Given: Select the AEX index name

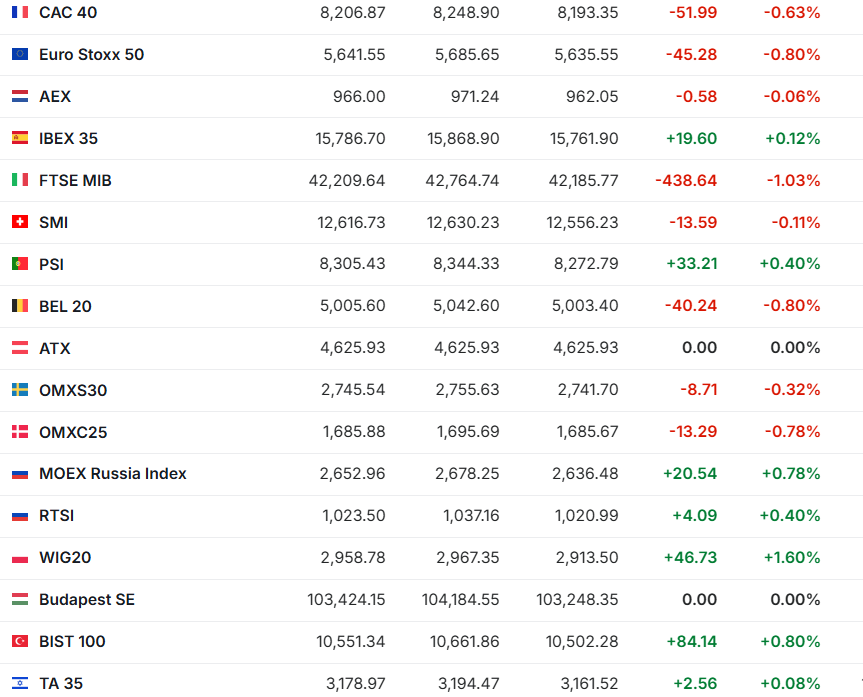Looking at the screenshot, I should pyautogui.click(x=55, y=97).
